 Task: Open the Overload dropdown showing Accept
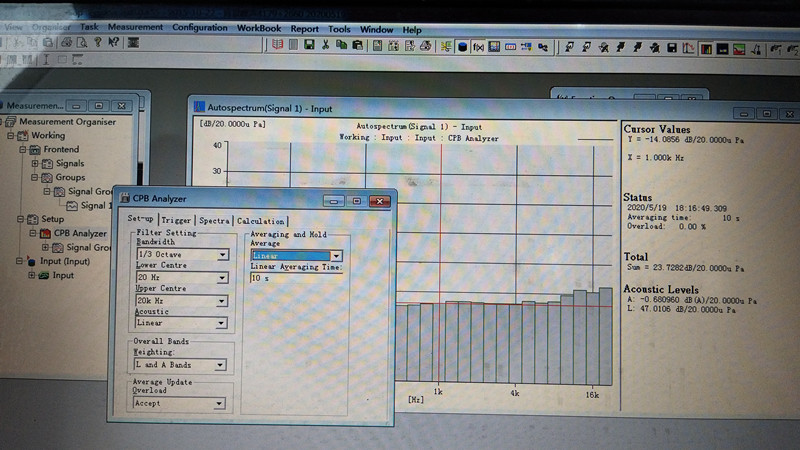[x=220, y=404]
